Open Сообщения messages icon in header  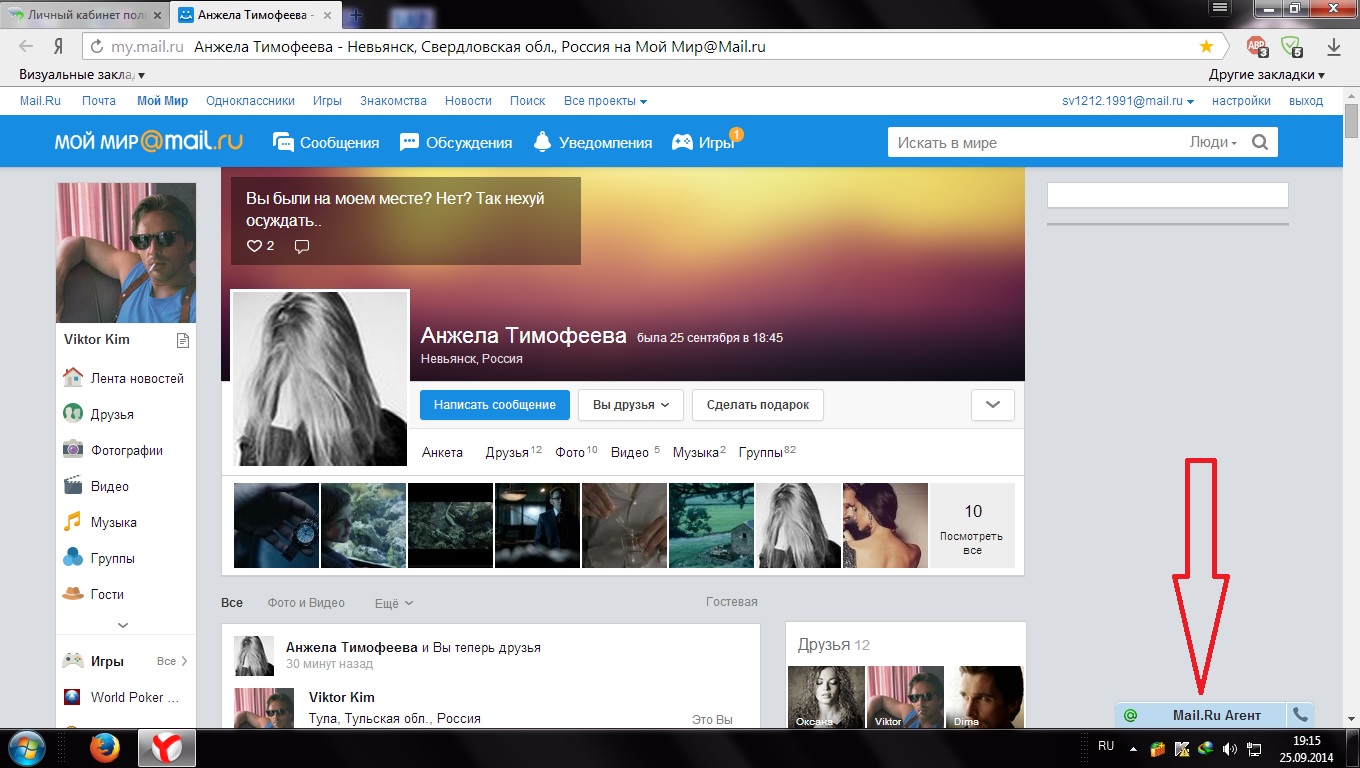283,142
